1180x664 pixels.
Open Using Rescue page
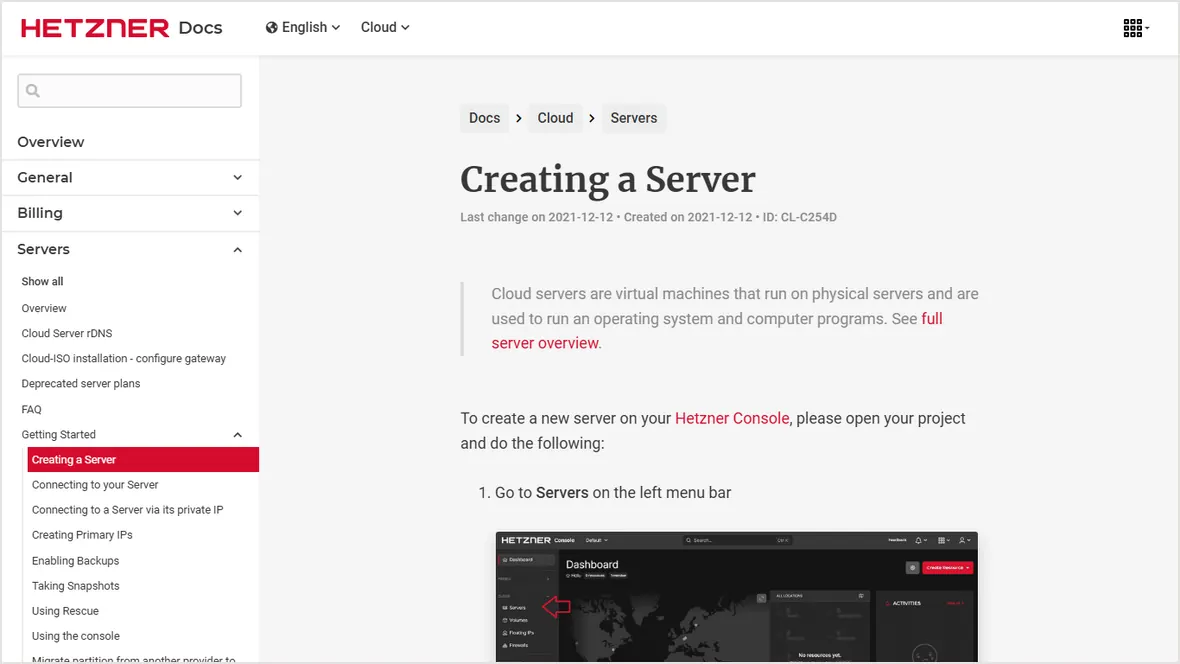[x=65, y=611]
